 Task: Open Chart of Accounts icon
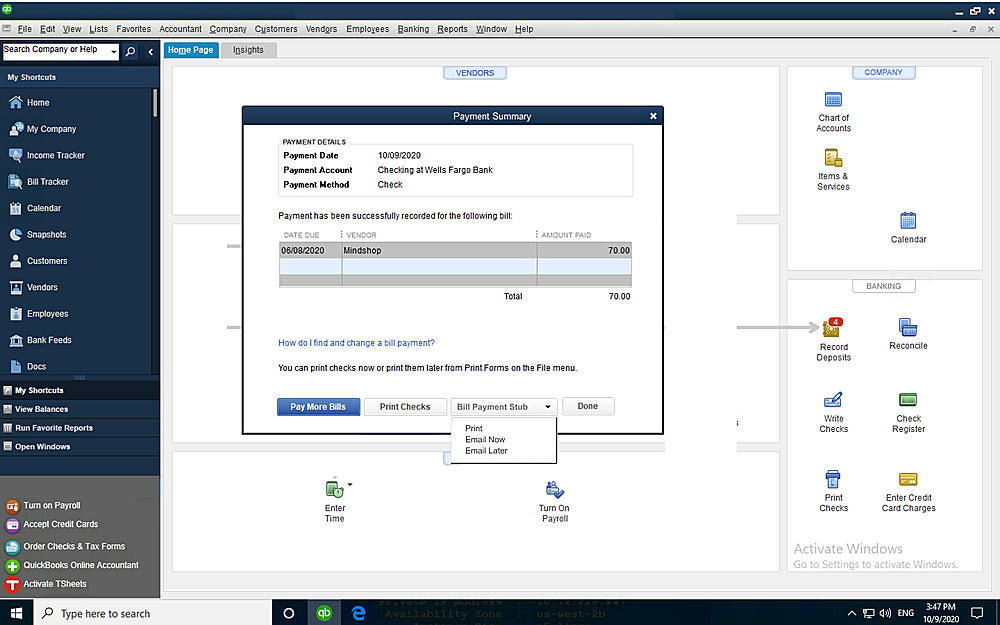[833, 101]
